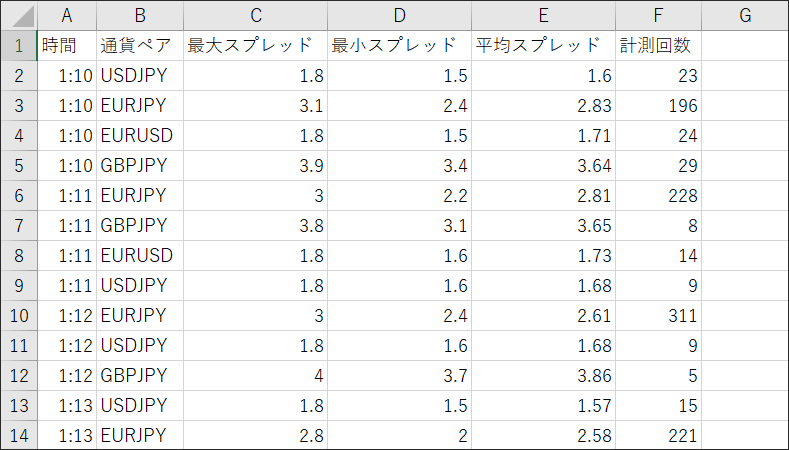Screen dimensions: 789x450
Task: Select cell E12 with value 3.86
Action: 543,376
